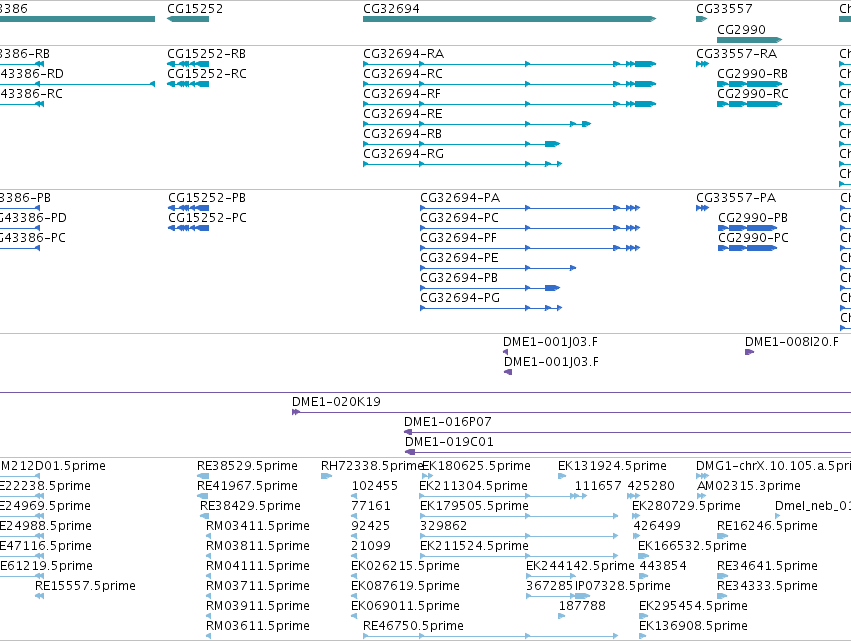Click protein feature CG32694-PG
Screen dimensions: 851x641
click(x=460, y=298)
